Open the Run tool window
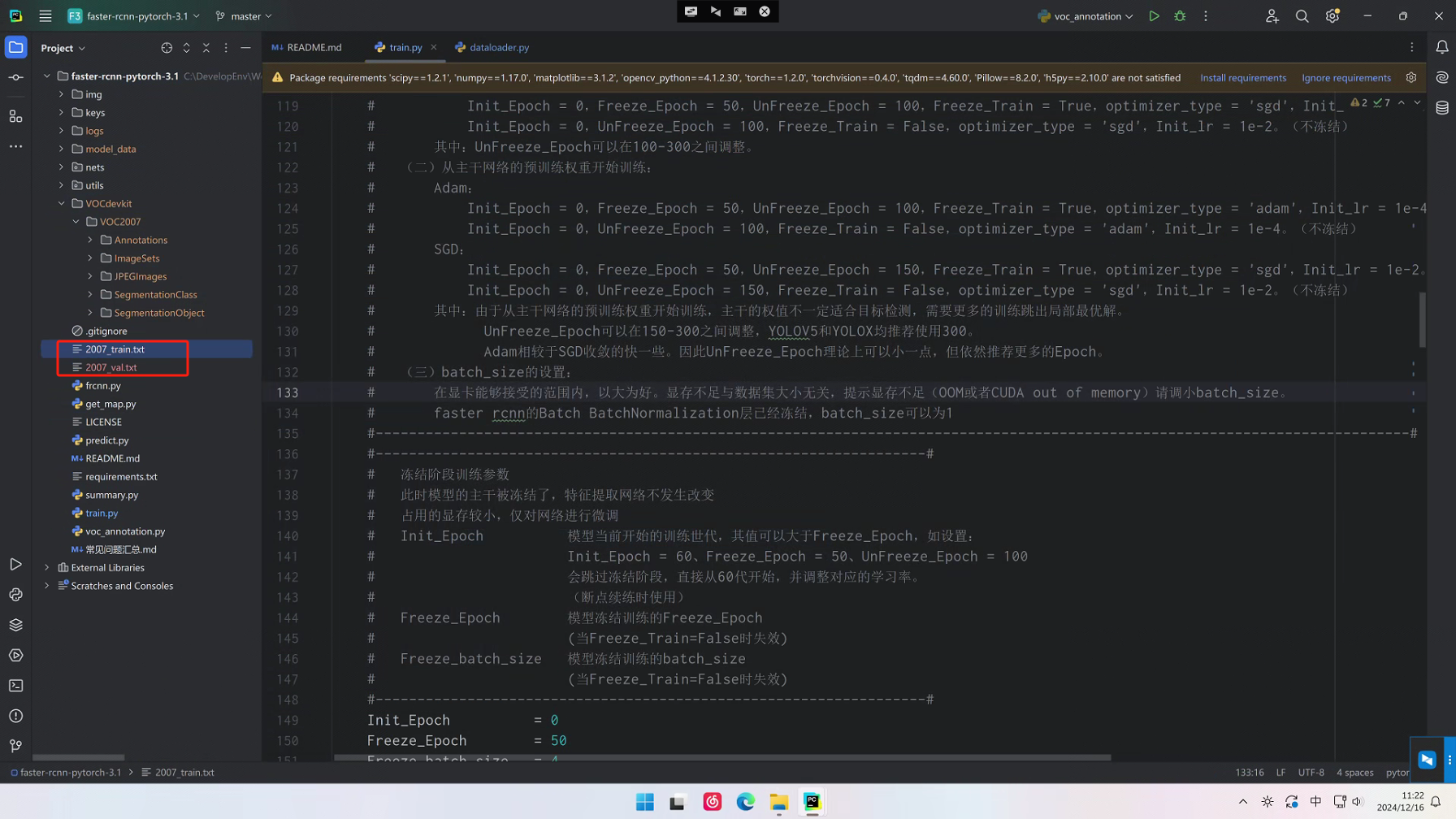The image size is (1456, 819). point(15,564)
